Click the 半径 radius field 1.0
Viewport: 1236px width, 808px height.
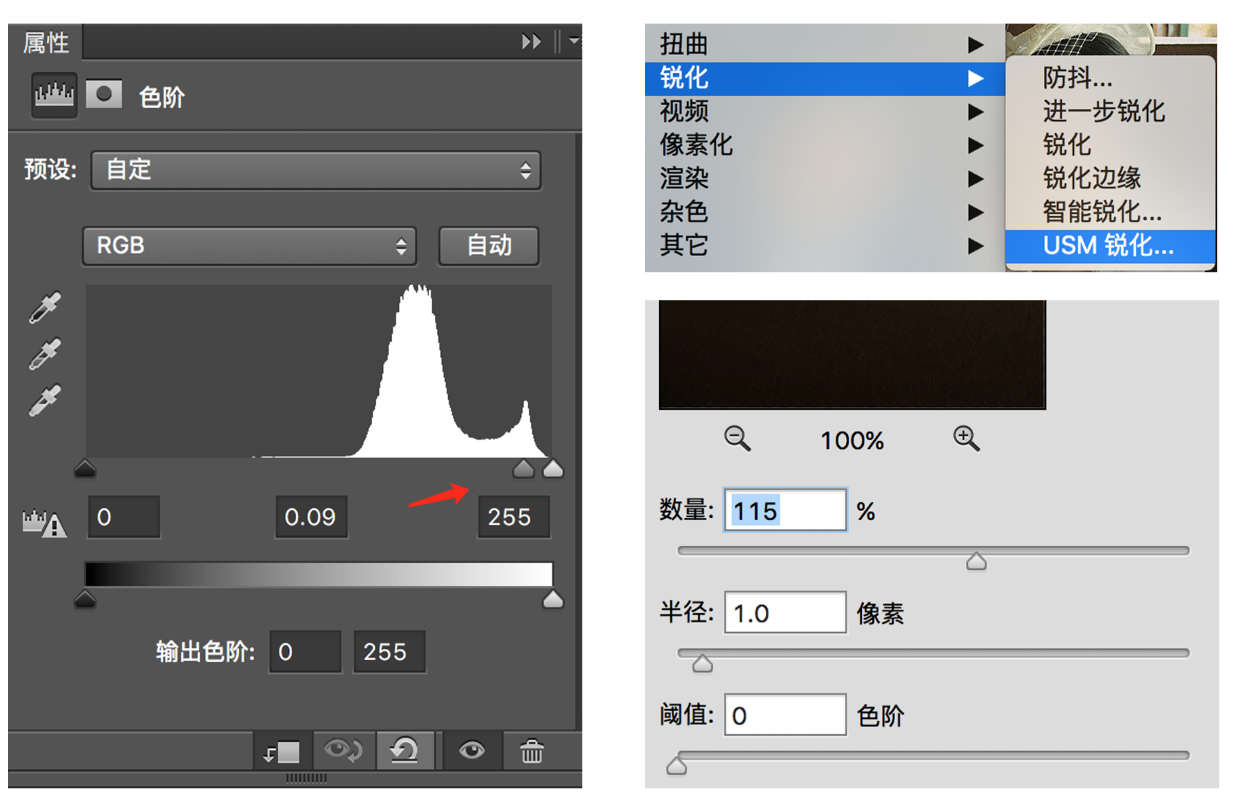785,612
